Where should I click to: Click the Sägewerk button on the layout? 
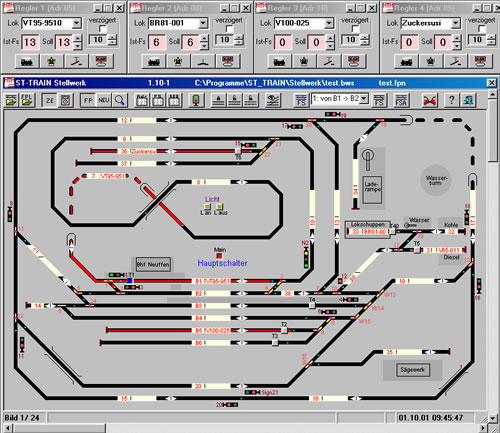[x=413, y=370]
